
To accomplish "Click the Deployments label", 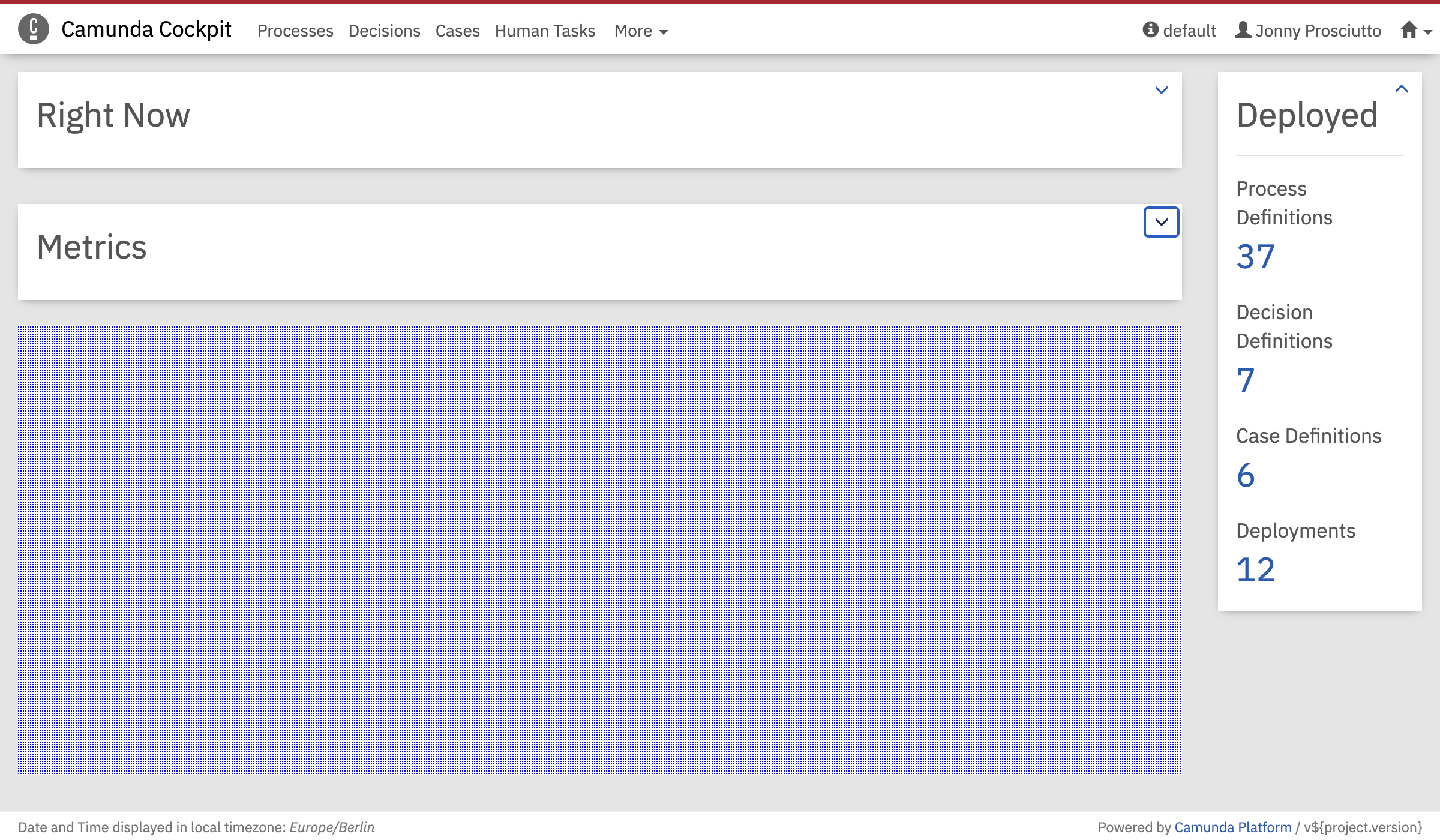I will [x=1295, y=531].
